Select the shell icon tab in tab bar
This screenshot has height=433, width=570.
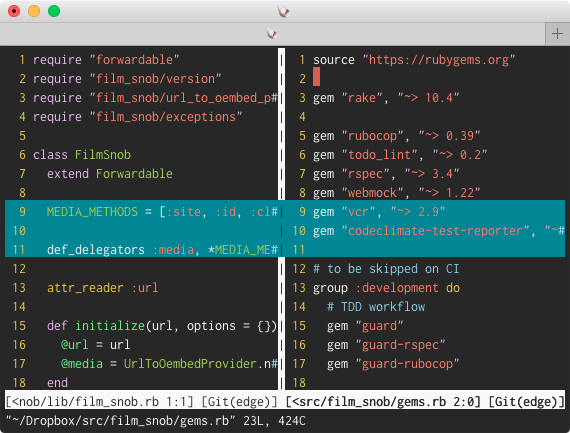point(272,33)
